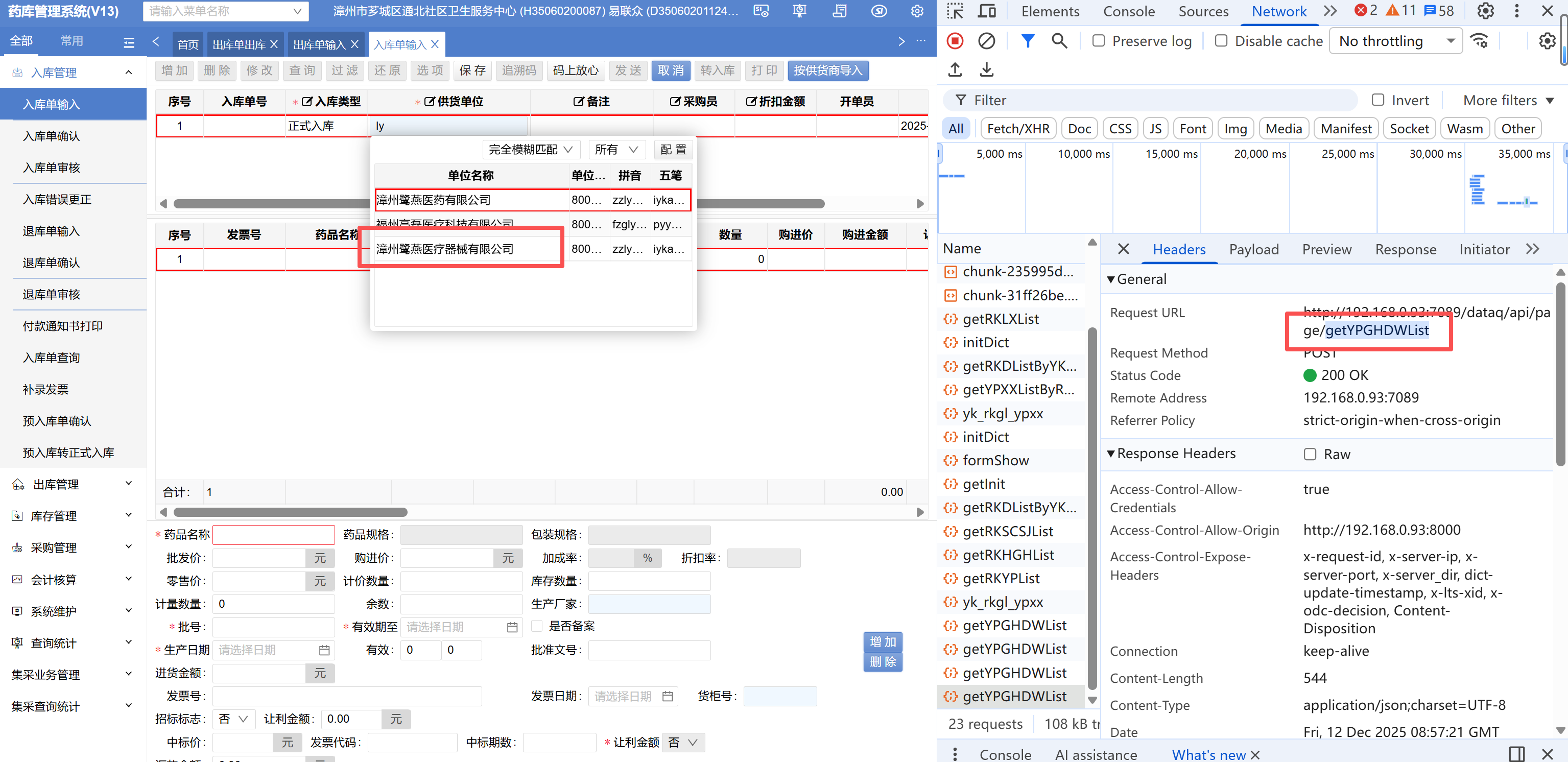
Task: Click the sidebar menu collapse icon
Action: click(129, 42)
